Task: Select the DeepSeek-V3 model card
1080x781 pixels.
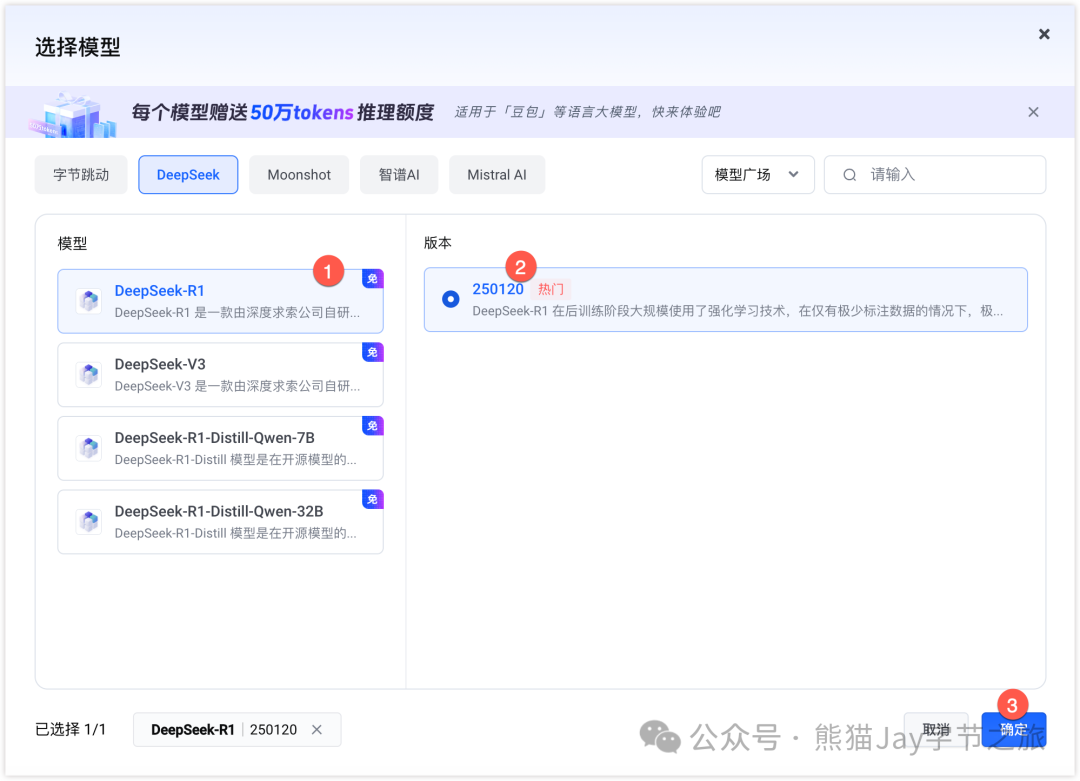Action: coord(220,375)
